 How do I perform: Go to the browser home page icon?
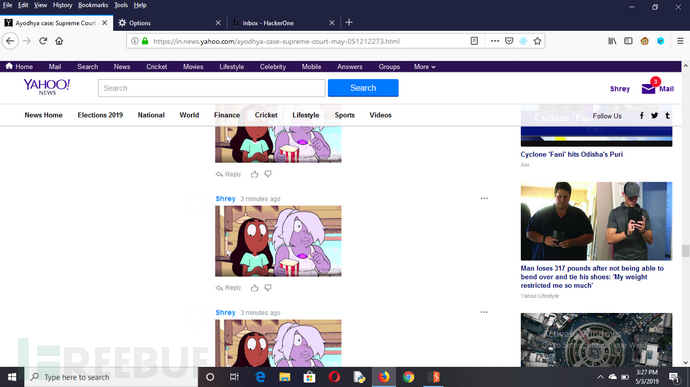pyautogui.click(x=59, y=41)
